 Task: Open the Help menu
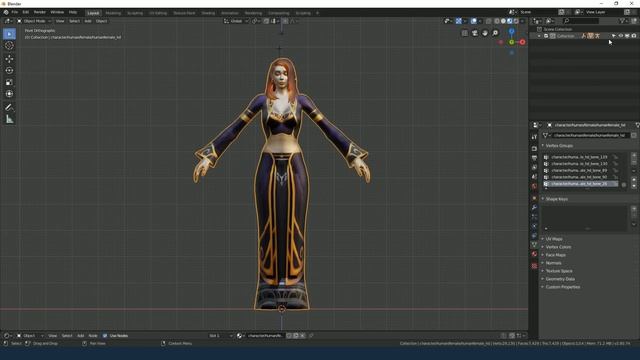pyautogui.click(x=73, y=12)
